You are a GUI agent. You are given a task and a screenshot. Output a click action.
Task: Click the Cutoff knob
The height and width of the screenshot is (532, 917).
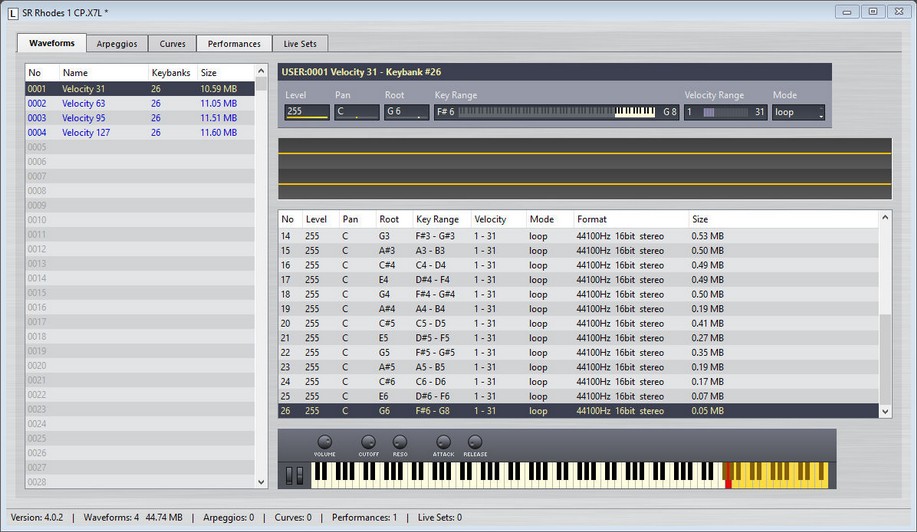368,442
